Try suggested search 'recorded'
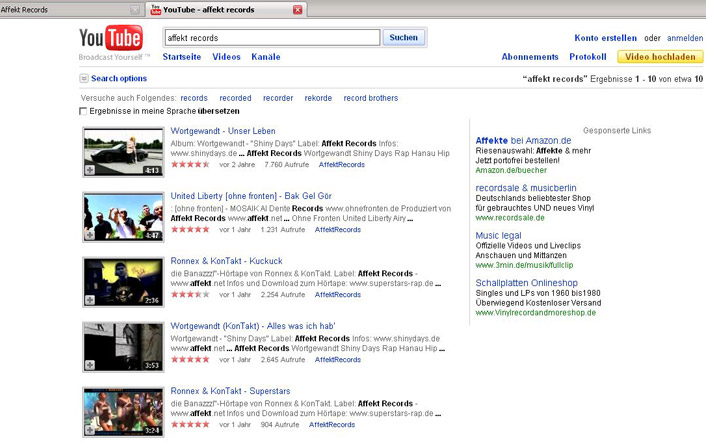Viewport: 706px width, 446px height. pyautogui.click(x=235, y=98)
